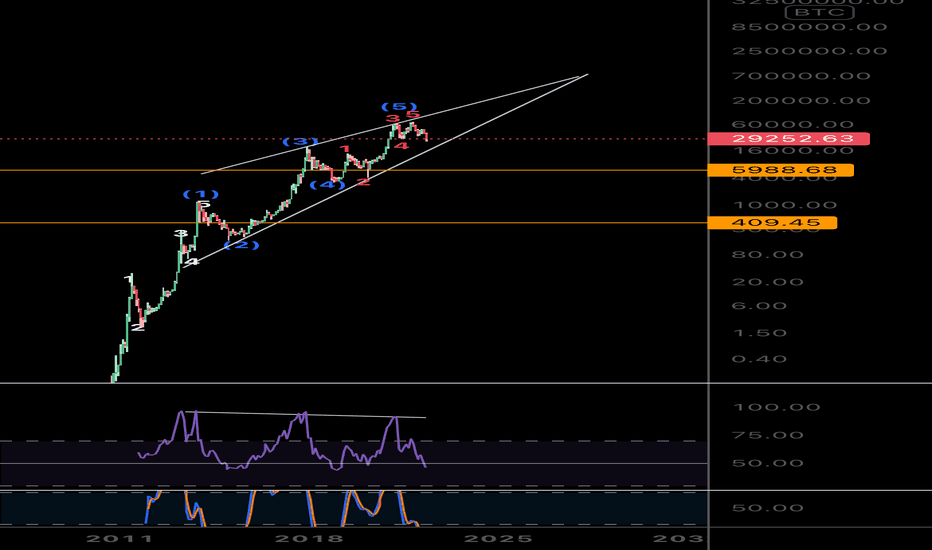The height and width of the screenshot is (550, 932).
Task: Click the blue (1) wave label
Action: [200, 194]
